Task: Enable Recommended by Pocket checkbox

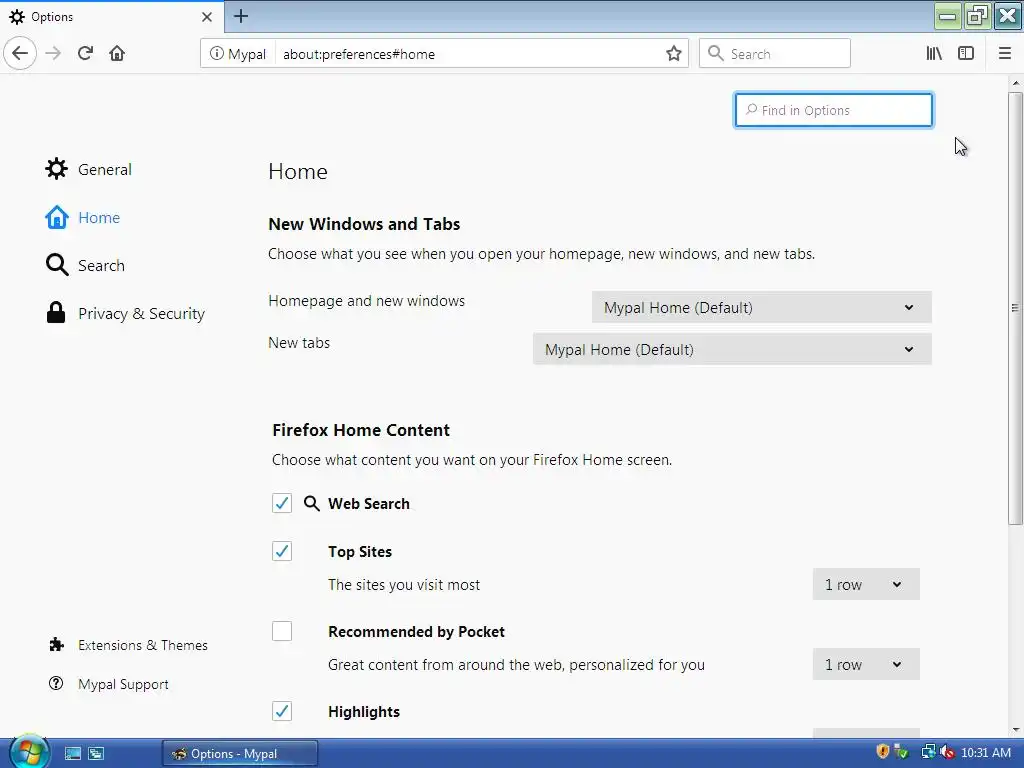Action: [x=282, y=632]
